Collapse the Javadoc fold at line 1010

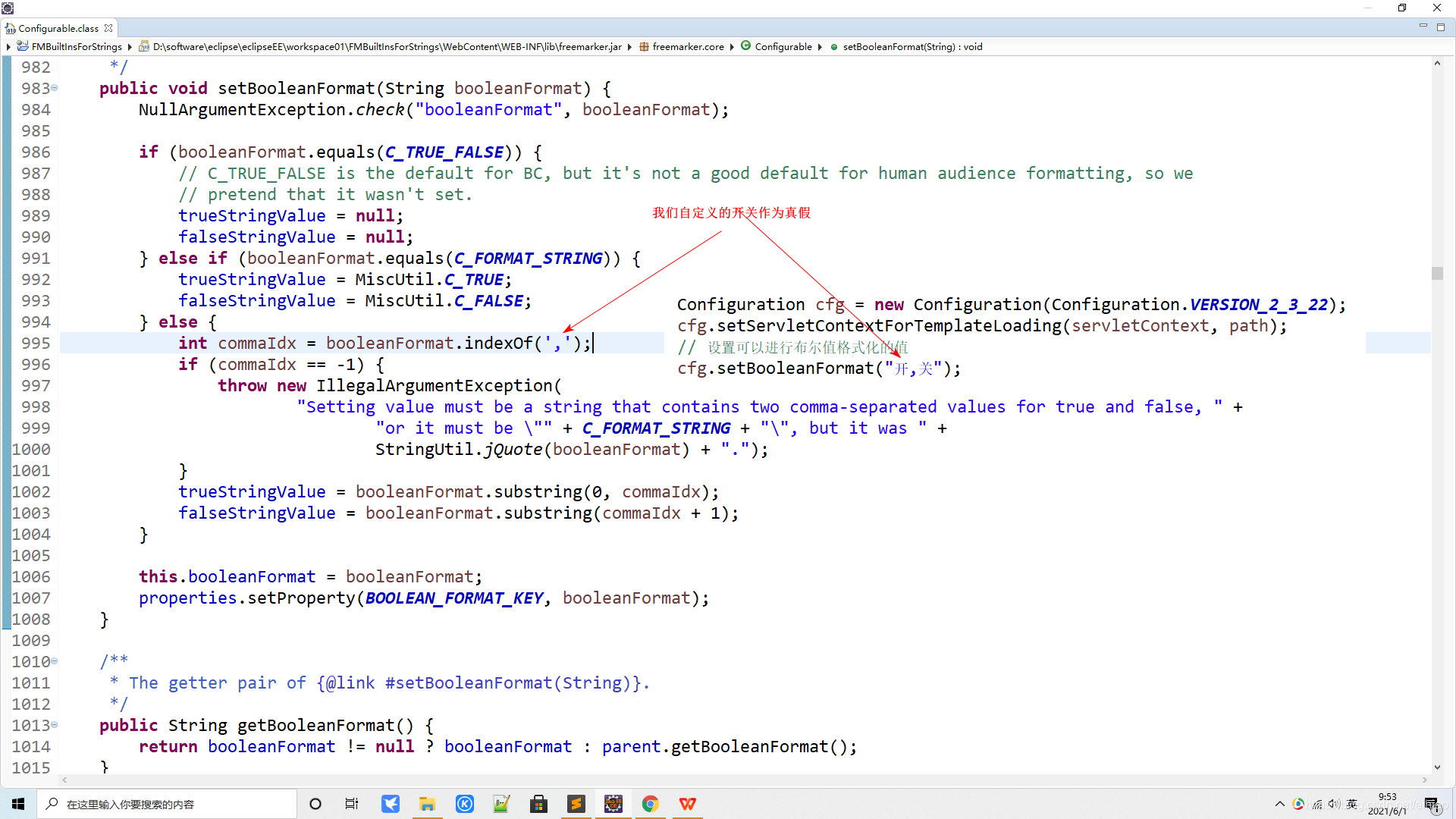tap(55, 661)
